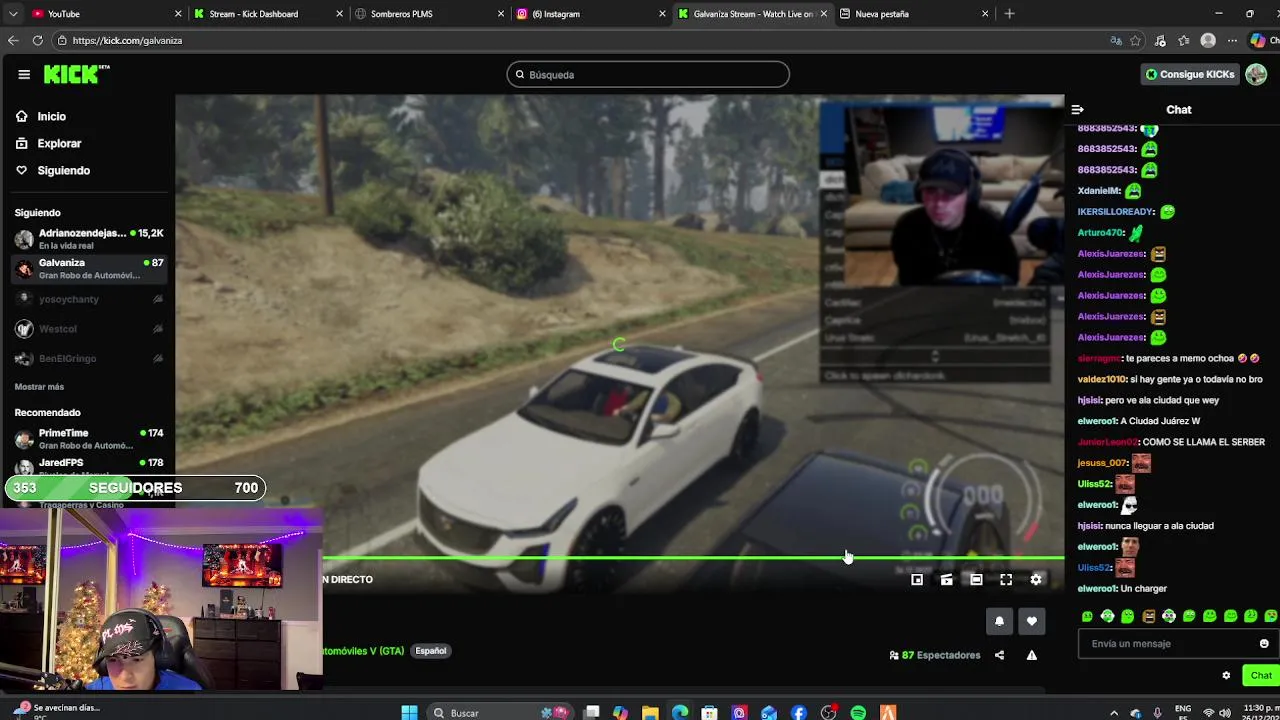The height and width of the screenshot is (720, 1280).
Task: Share the stream via share icon
Action: [999, 655]
